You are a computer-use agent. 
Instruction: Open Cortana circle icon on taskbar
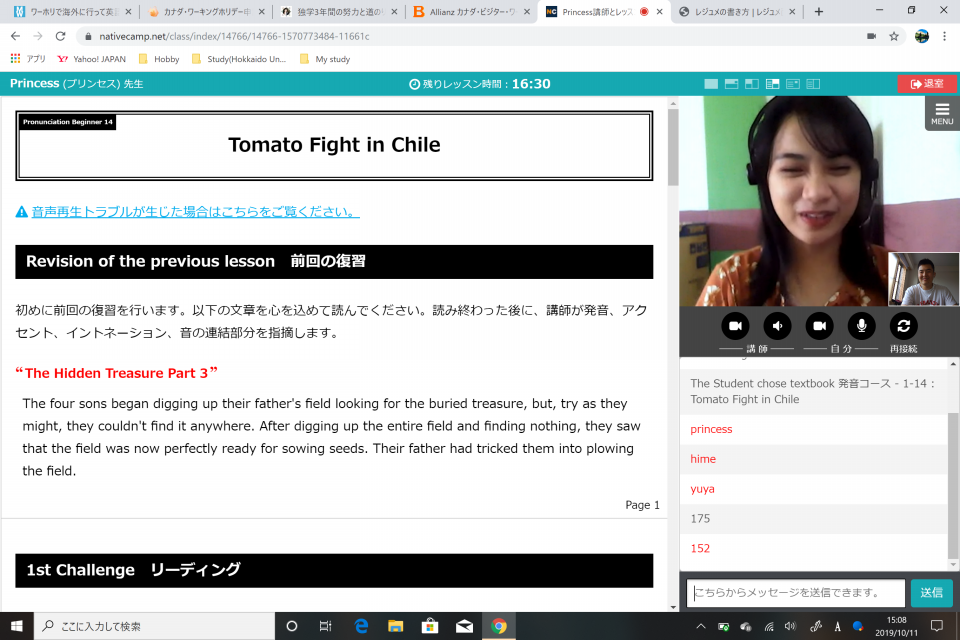292,626
